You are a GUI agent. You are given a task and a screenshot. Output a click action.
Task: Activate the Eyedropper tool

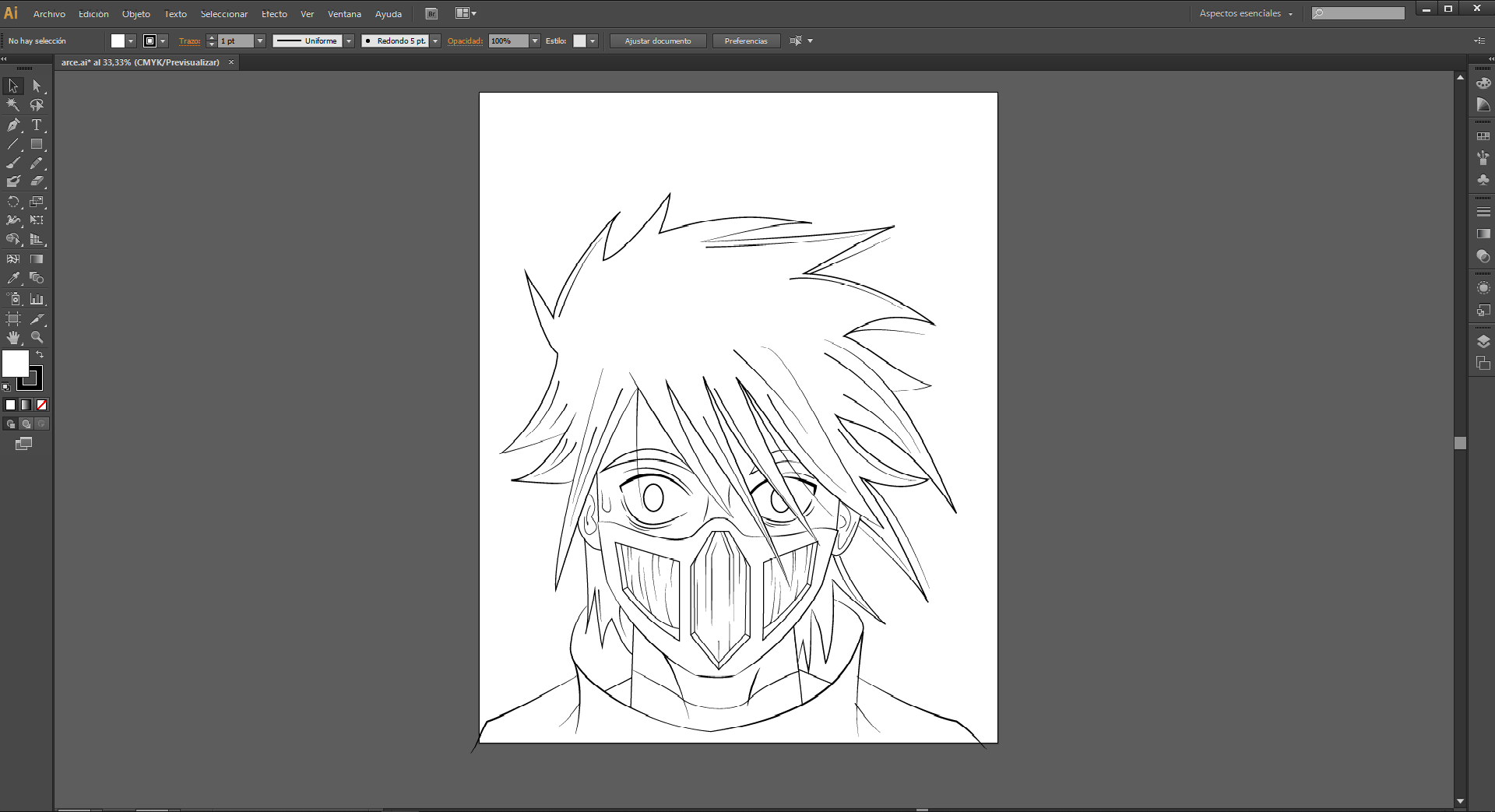click(13, 278)
